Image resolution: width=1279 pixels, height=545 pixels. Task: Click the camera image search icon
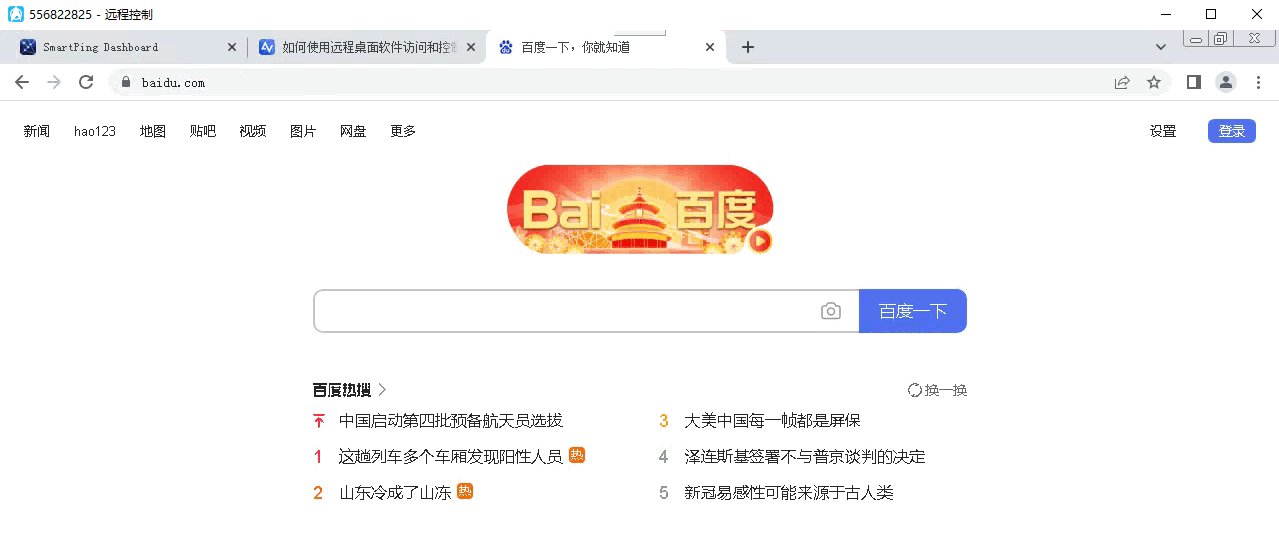pos(830,311)
